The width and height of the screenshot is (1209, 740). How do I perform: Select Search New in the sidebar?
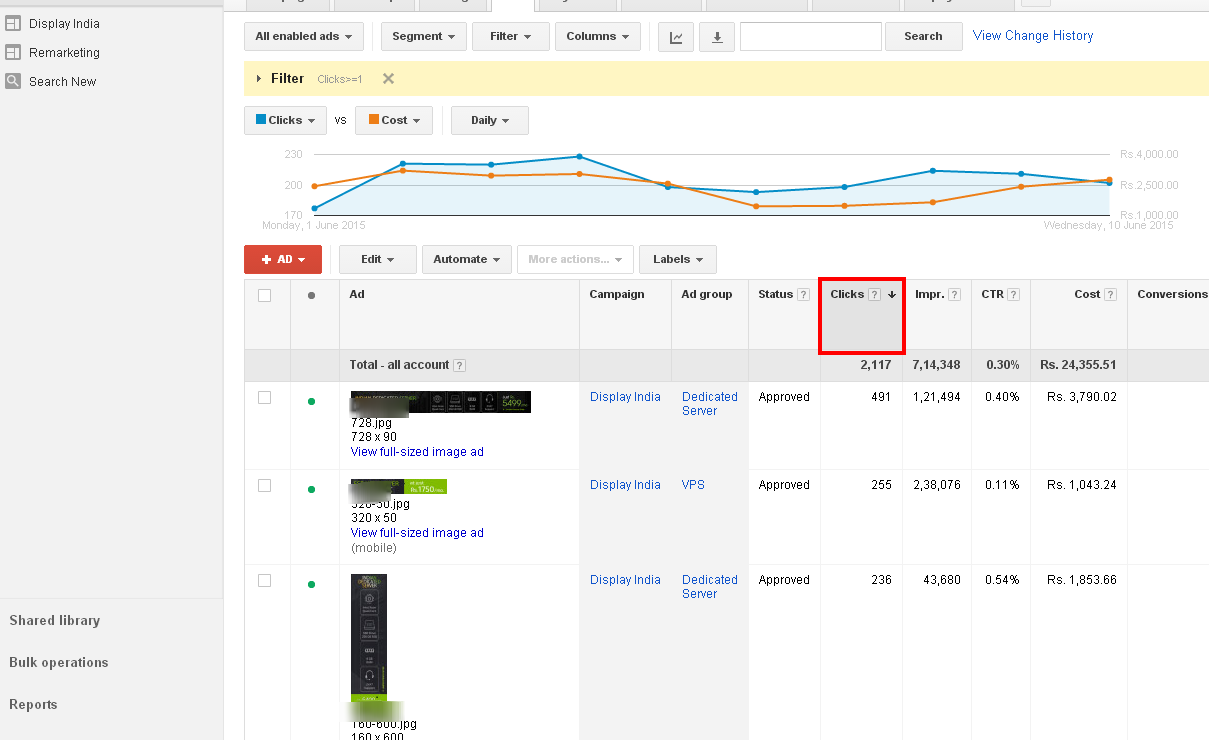[62, 81]
